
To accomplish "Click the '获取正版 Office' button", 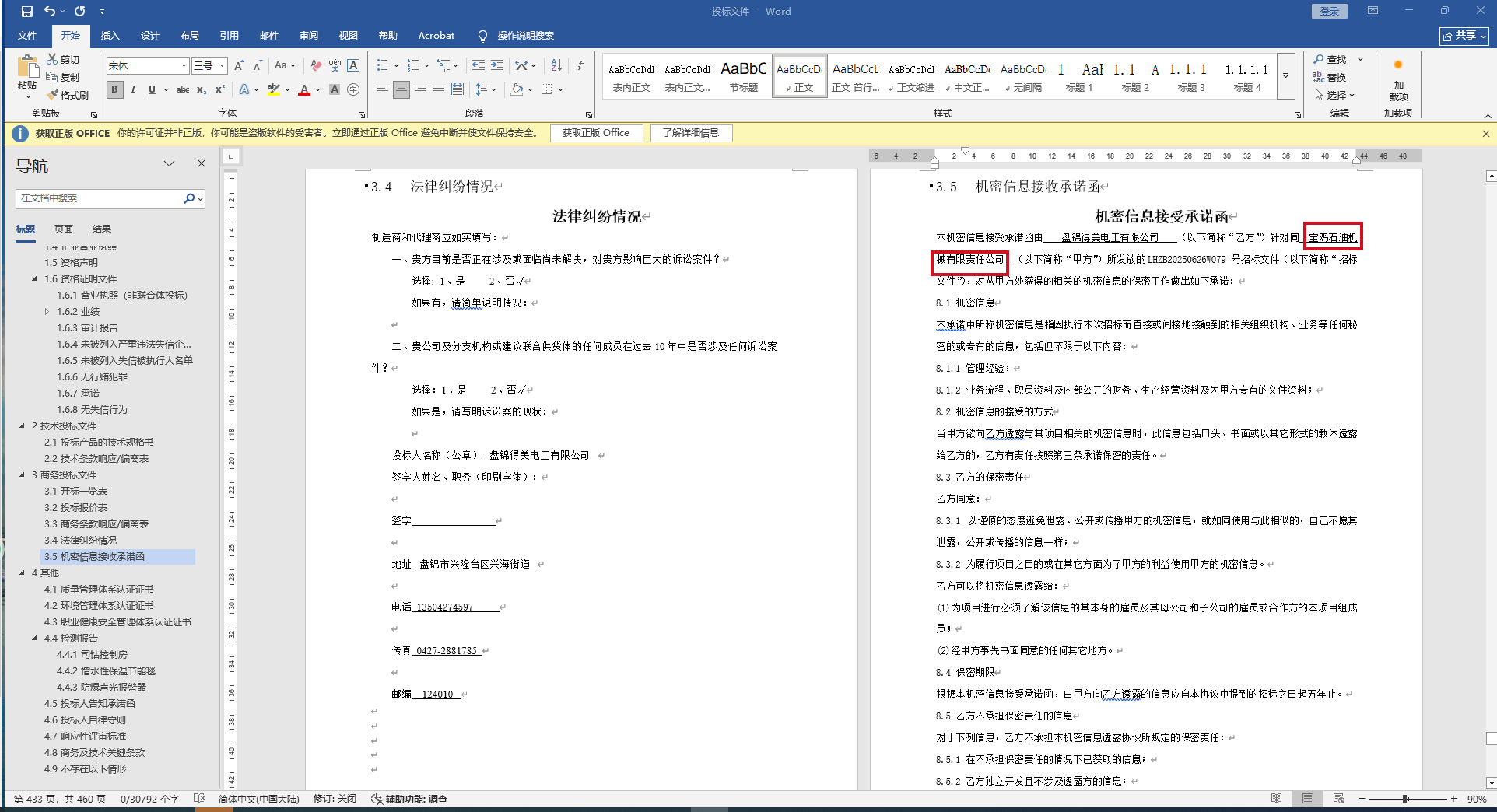I will 596,133.
